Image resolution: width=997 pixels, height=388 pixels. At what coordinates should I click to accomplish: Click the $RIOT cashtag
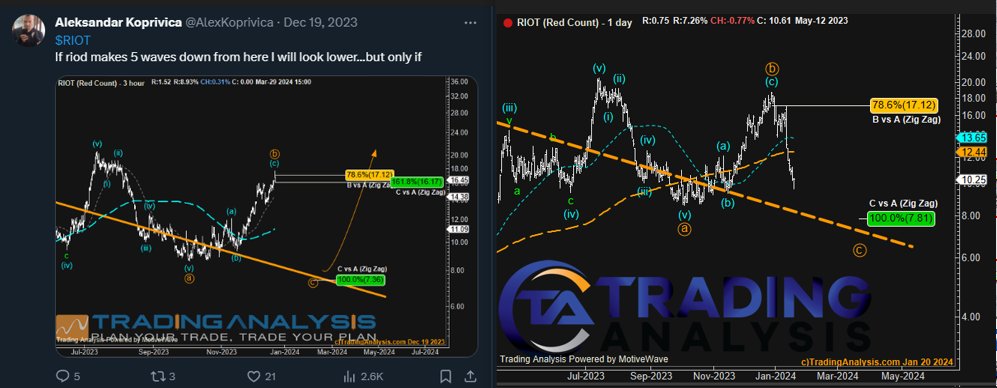73,40
